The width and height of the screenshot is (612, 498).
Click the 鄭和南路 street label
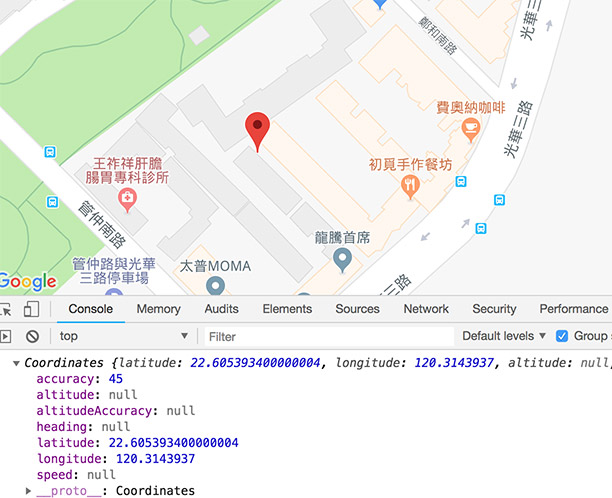438,36
